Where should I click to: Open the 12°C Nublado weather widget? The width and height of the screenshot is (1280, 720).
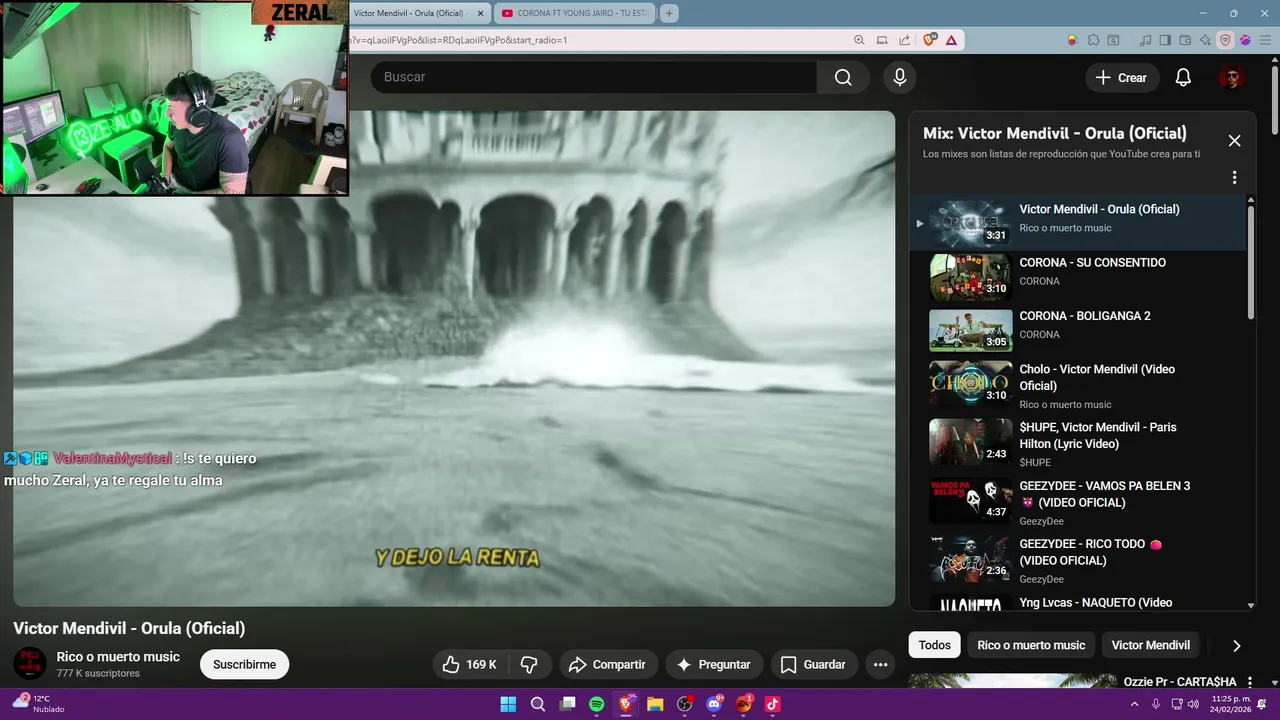(x=38, y=704)
